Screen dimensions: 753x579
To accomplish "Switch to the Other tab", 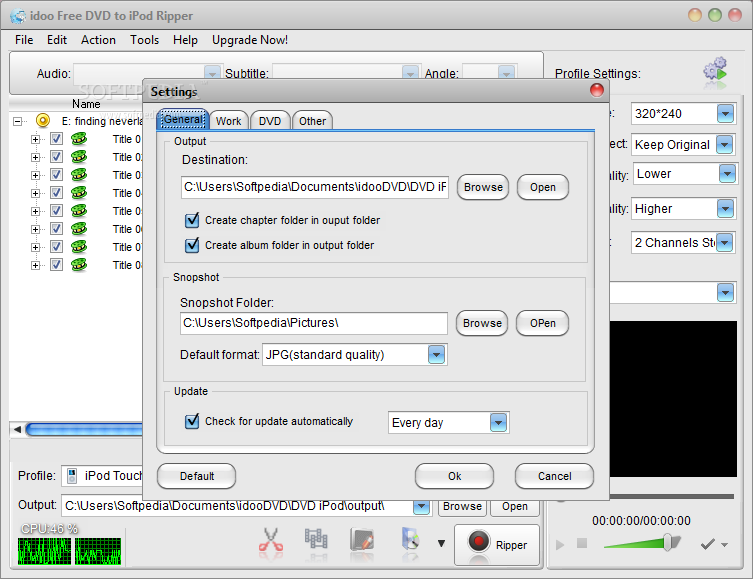I will tap(312, 121).
